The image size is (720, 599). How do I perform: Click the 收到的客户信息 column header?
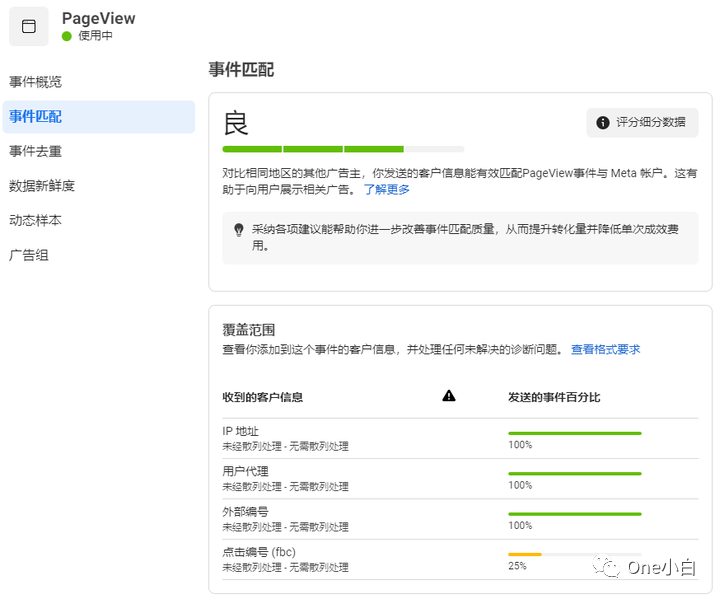[x=263, y=397]
